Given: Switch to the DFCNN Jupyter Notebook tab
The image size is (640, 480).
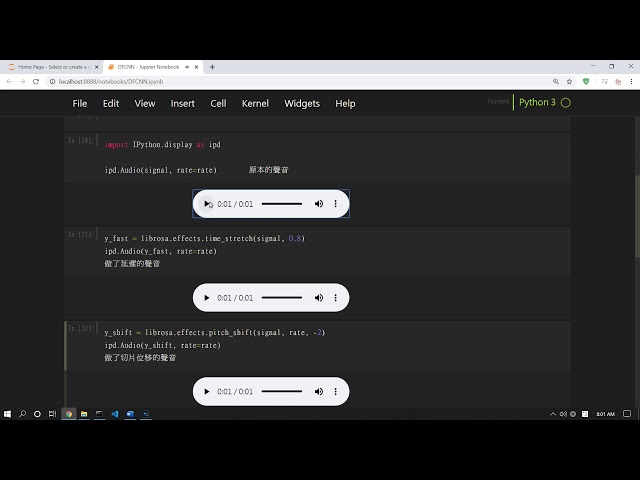Looking at the screenshot, I should tap(148, 67).
